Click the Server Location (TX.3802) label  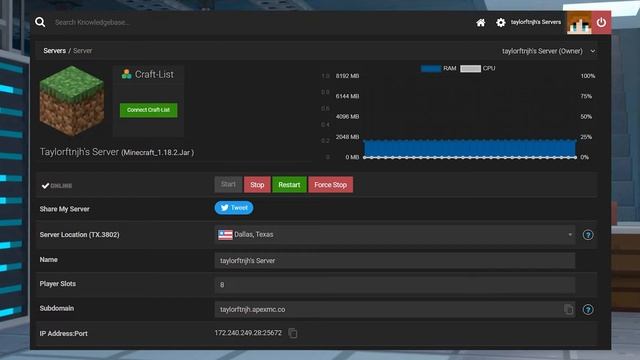point(80,235)
